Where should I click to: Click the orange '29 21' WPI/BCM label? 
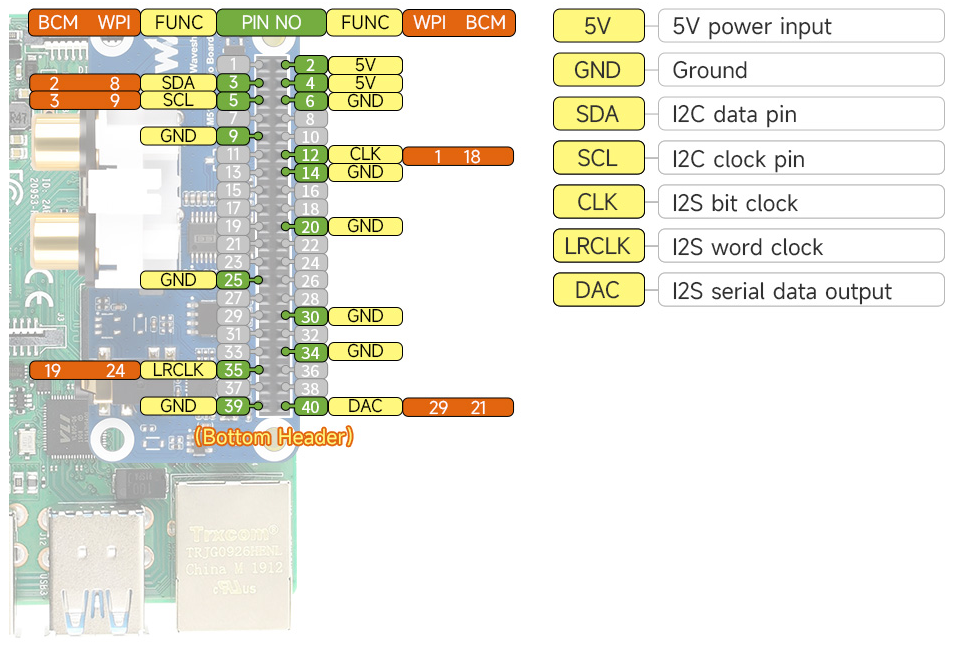[458, 406]
